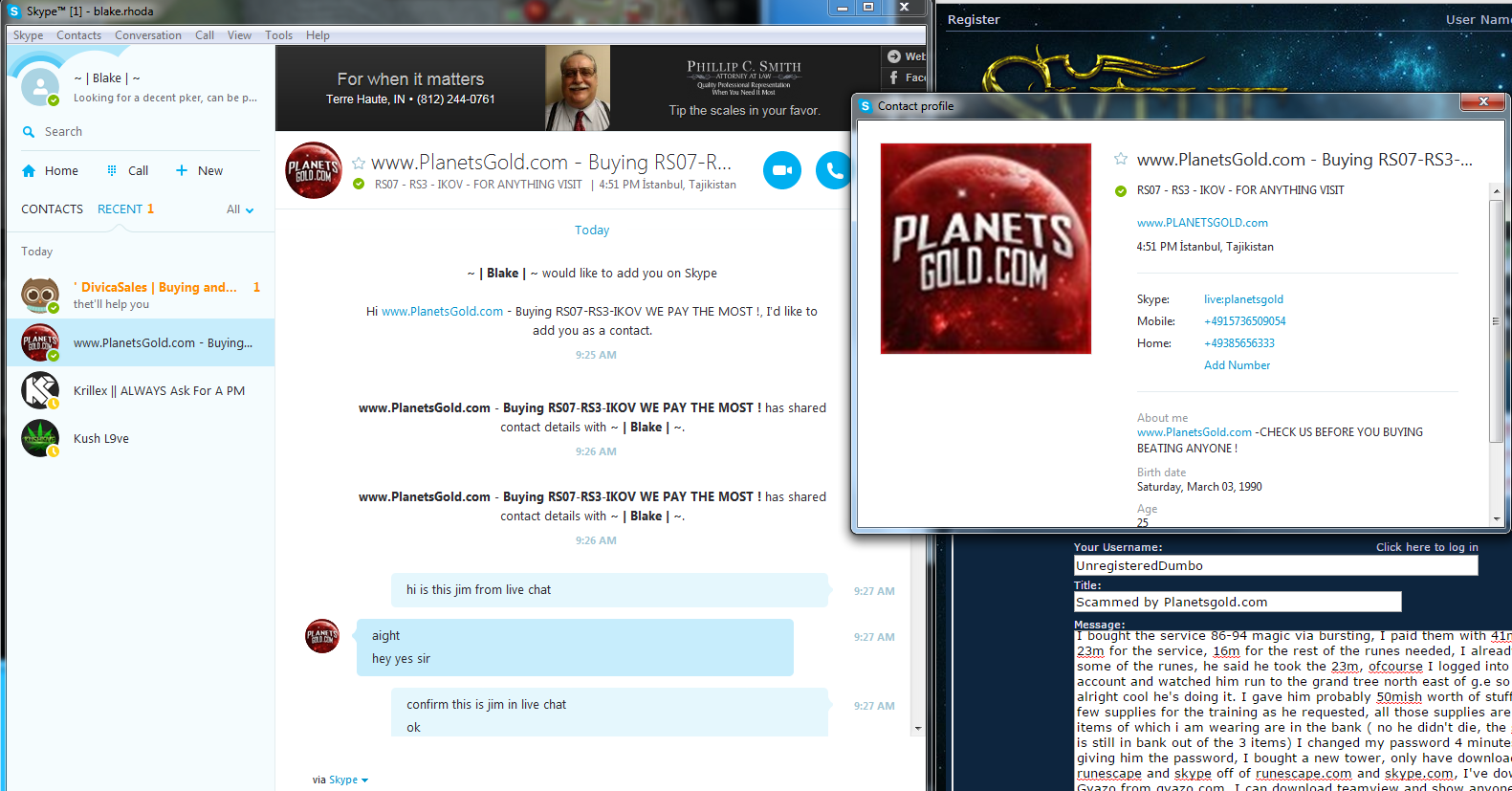Click the online status icon in profile

pyautogui.click(x=1121, y=190)
